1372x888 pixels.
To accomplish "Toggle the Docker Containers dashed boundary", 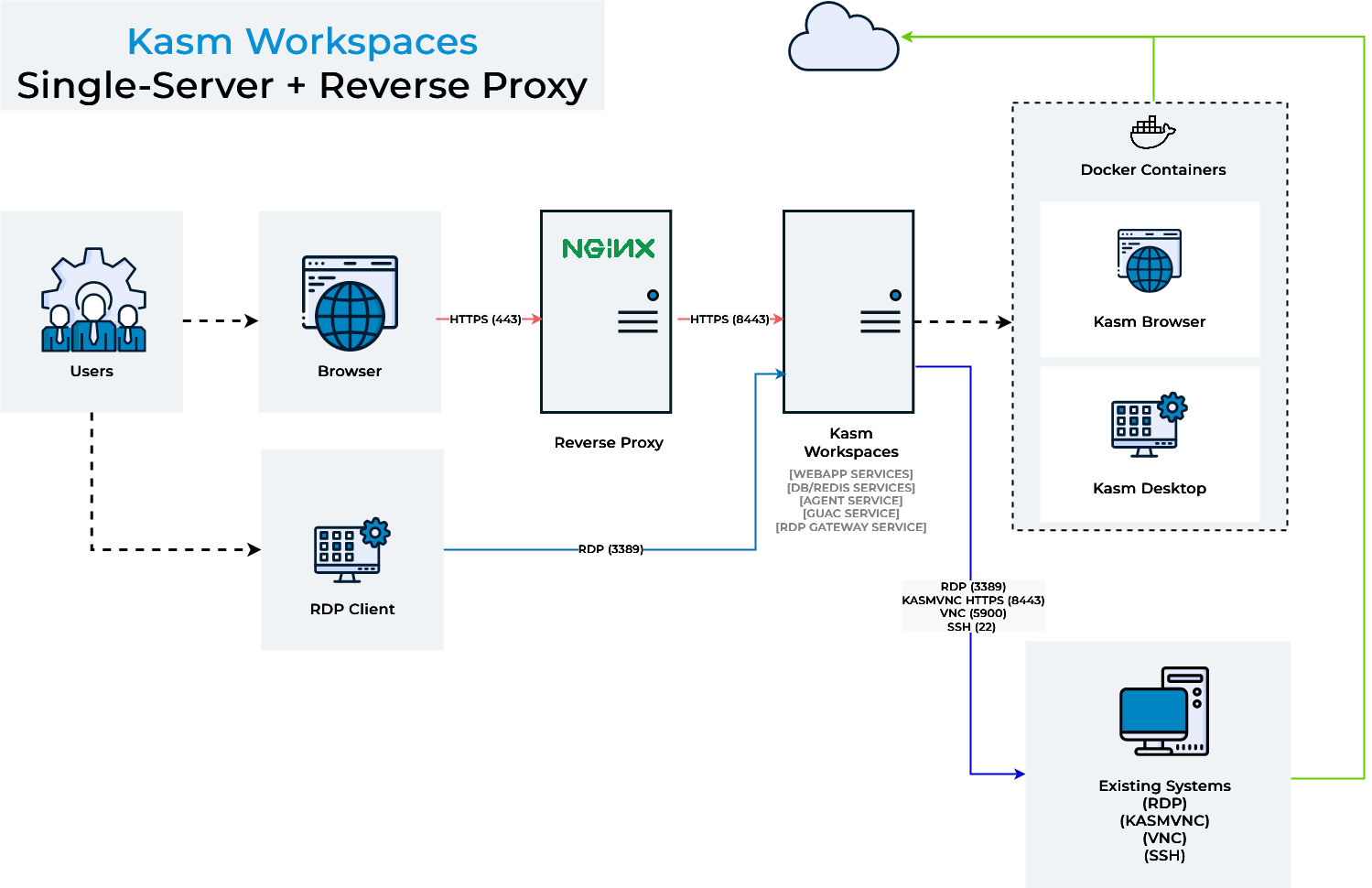I will point(1150,103).
